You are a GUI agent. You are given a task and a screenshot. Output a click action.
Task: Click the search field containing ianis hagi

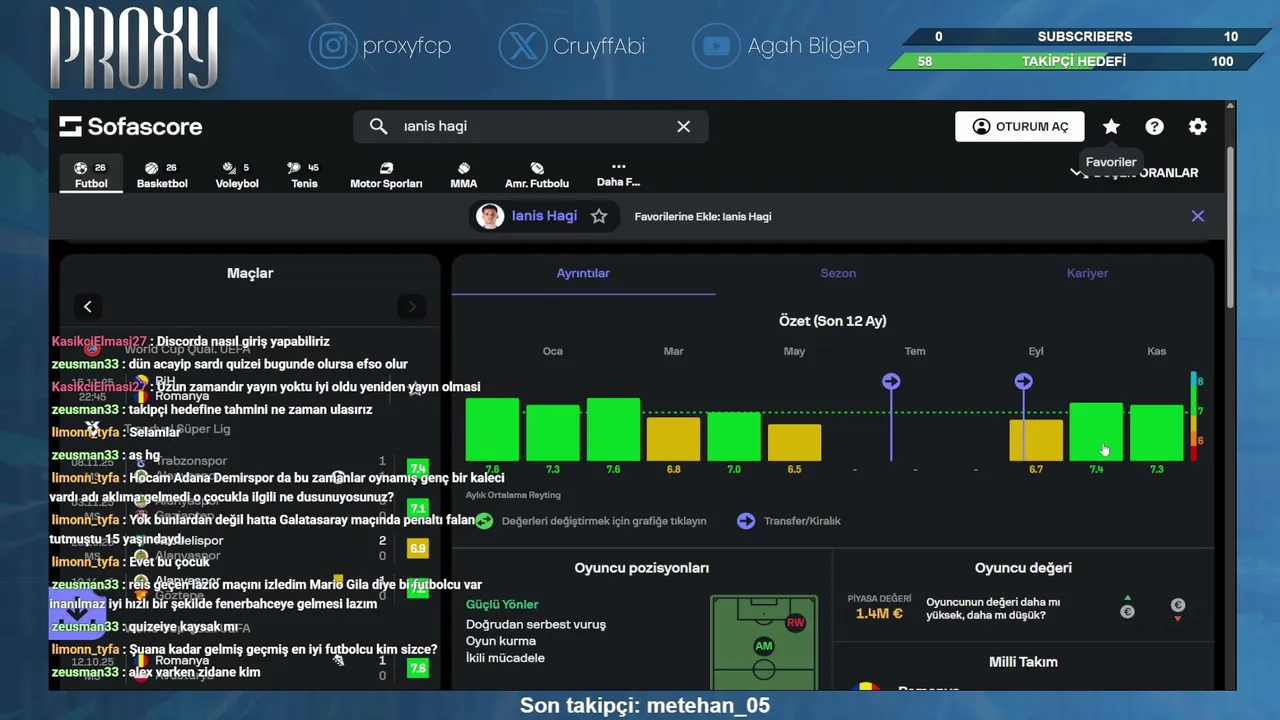tap(530, 126)
